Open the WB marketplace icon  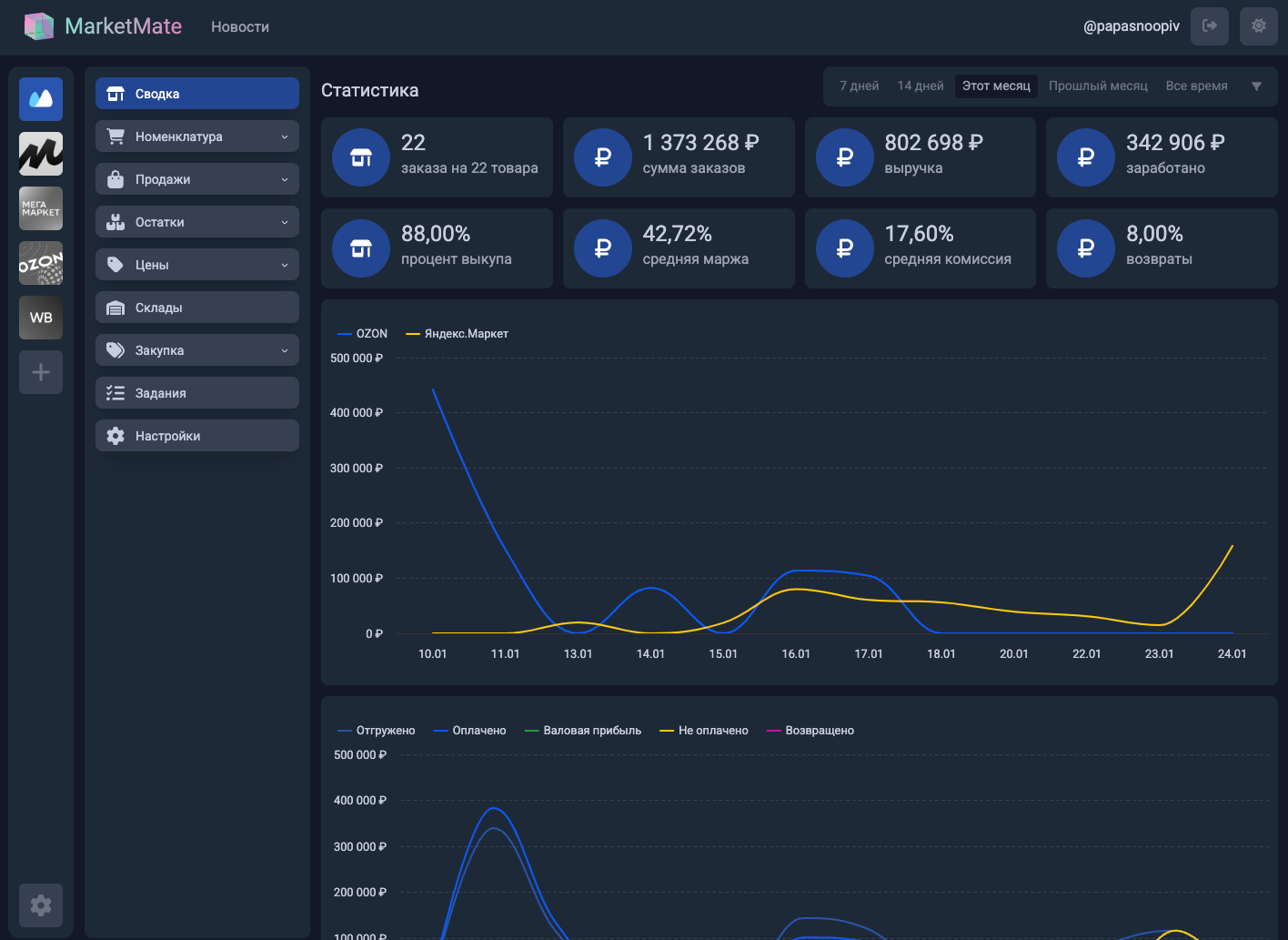pyautogui.click(x=41, y=318)
